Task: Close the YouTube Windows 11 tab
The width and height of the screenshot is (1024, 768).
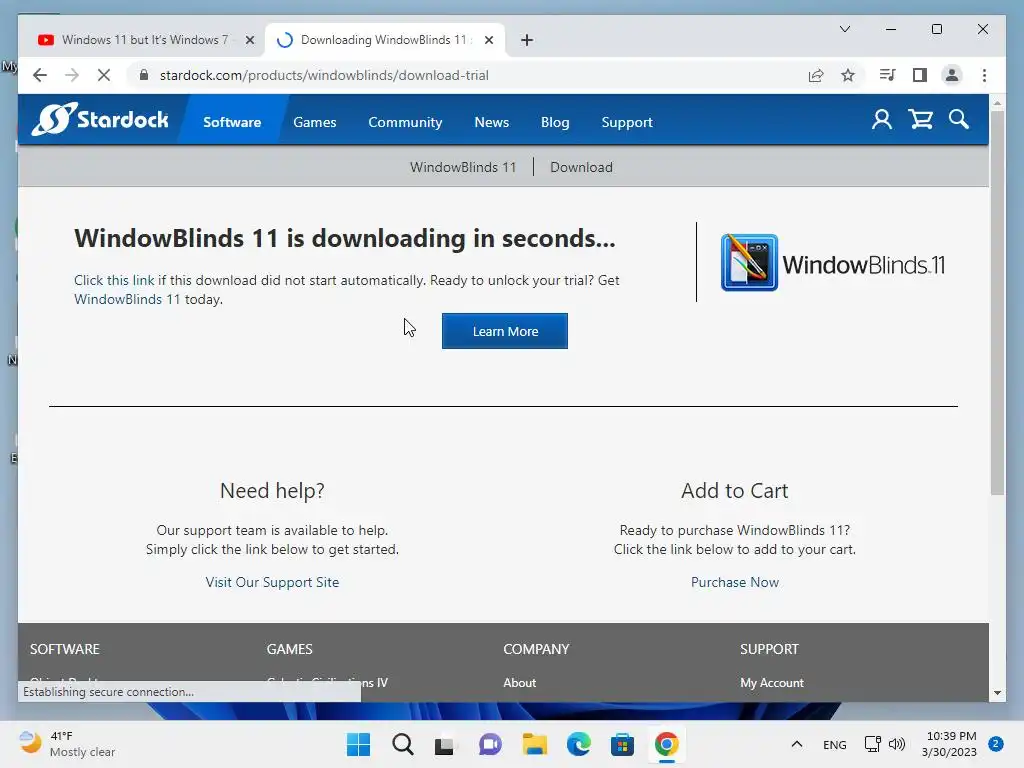Action: coord(249,40)
